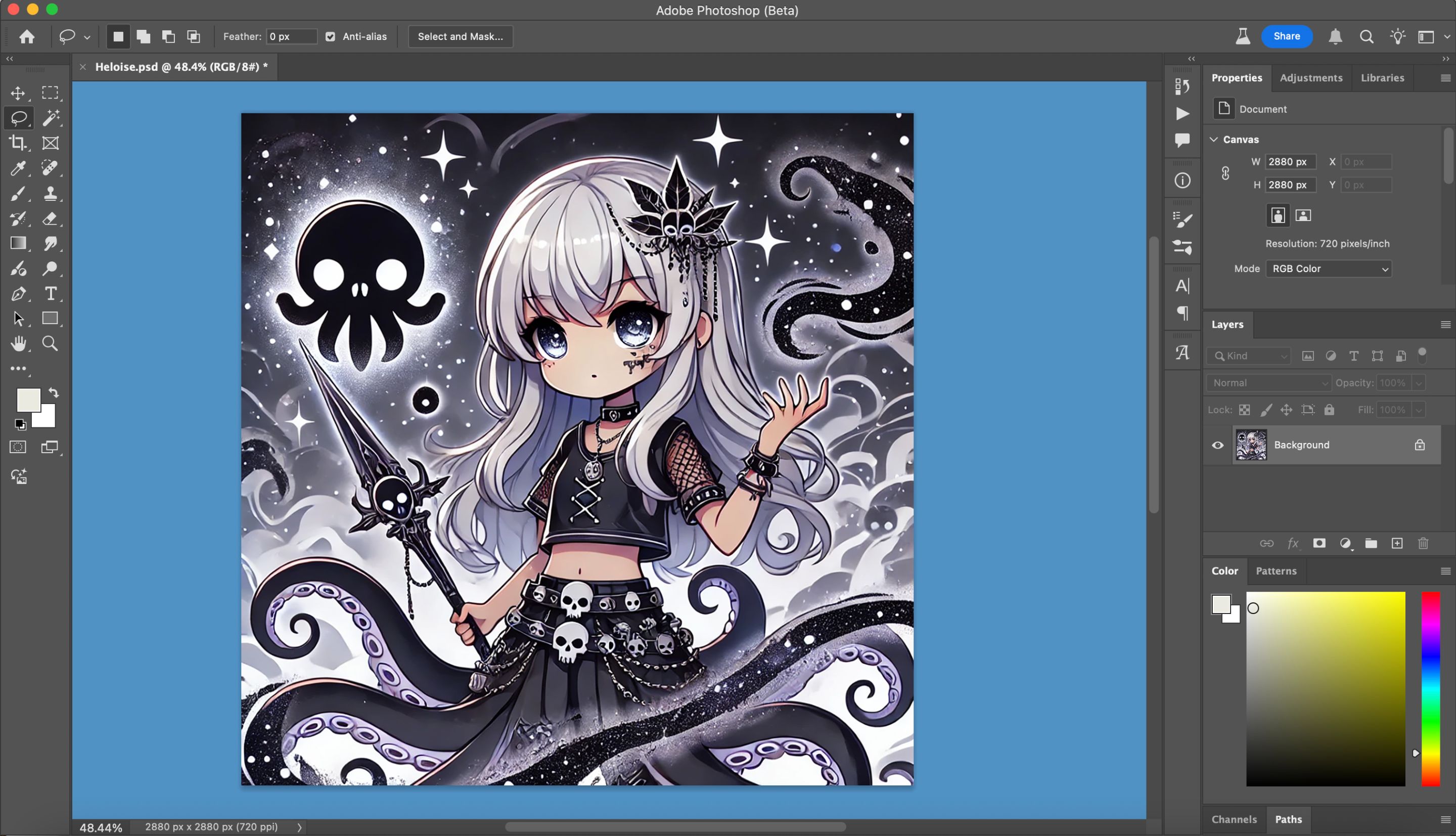Open the Edit Toolbar three-dots menu
Image resolution: width=1456 pixels, height=836 pixels.
pos(18,369)
